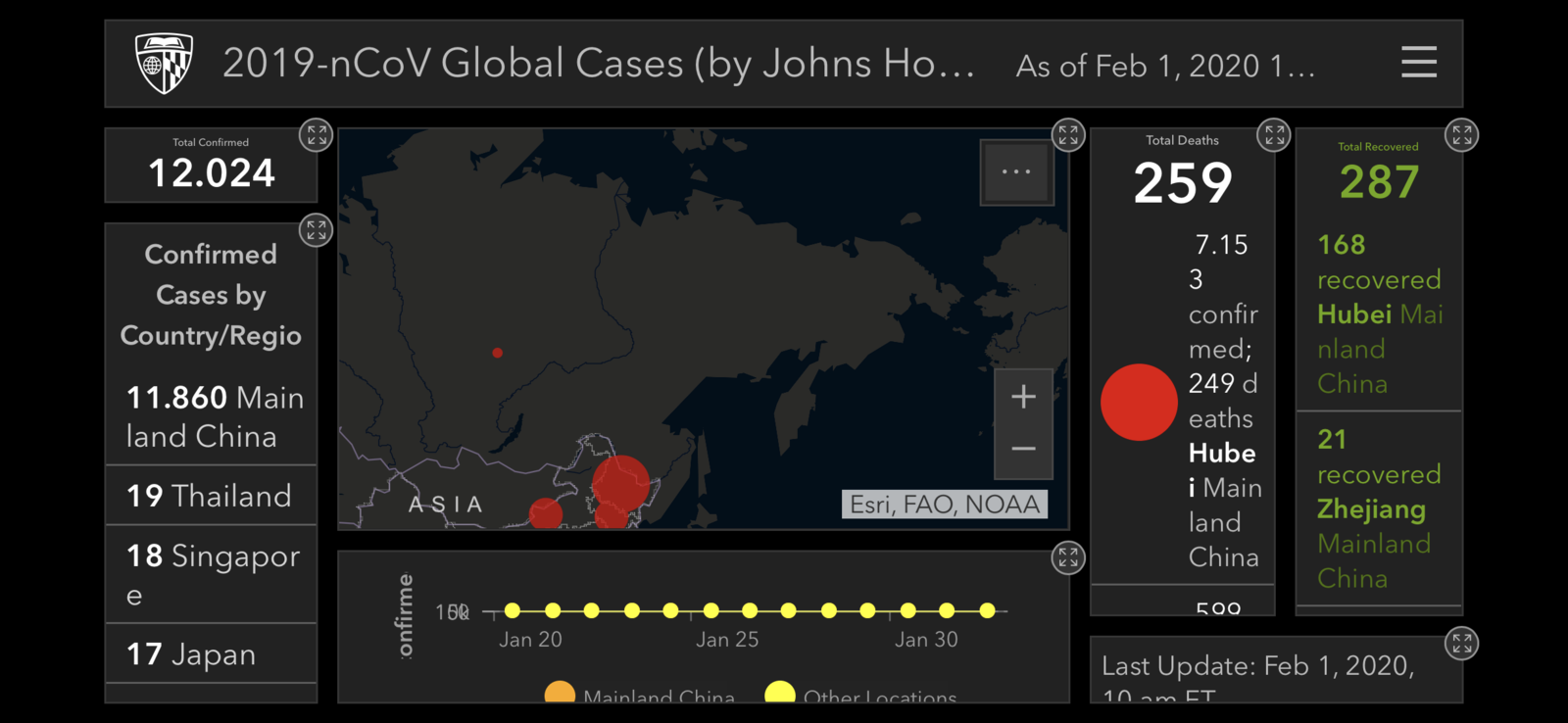Click the 259 total deaths value
This screenshot has width=1568, height=723.
point(1183,183)
